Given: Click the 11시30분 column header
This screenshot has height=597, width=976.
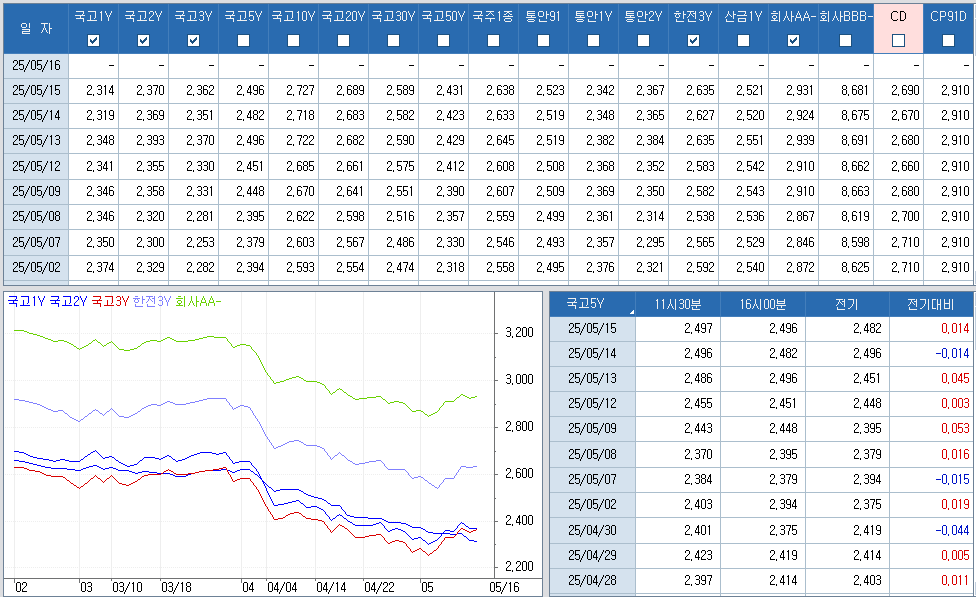Looking at the screenshot, I should click(x=677, y=304).
